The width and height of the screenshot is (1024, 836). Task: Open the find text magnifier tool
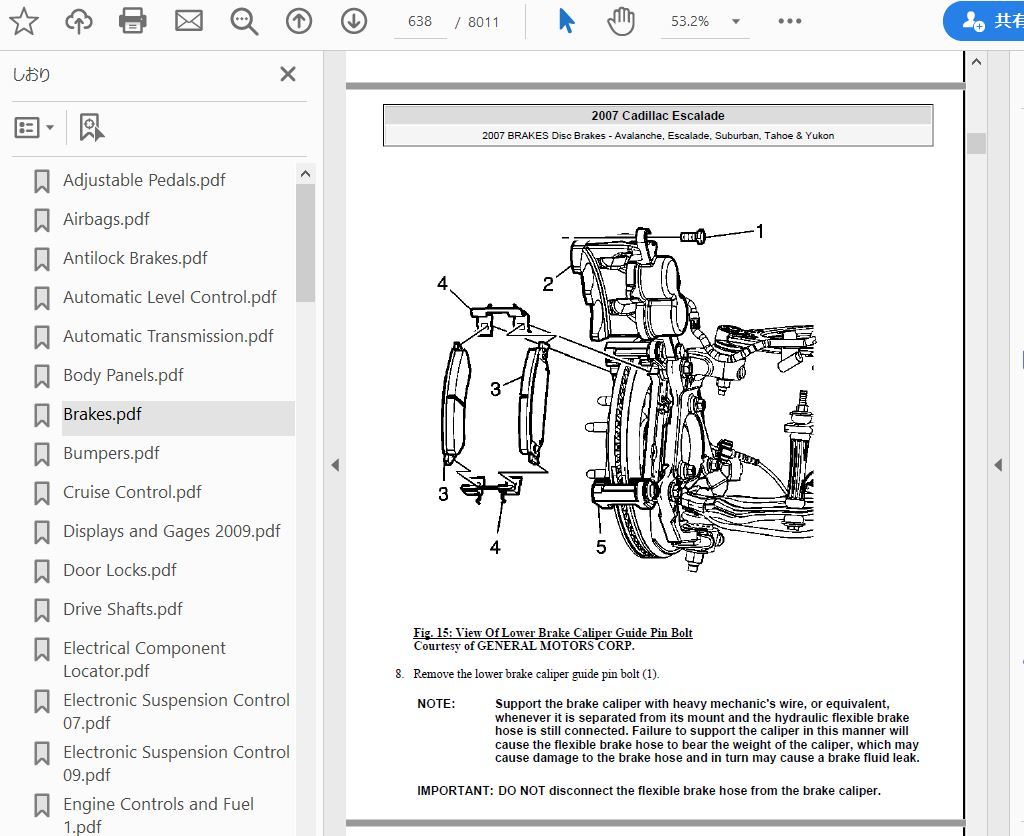[x=244, y=21]
